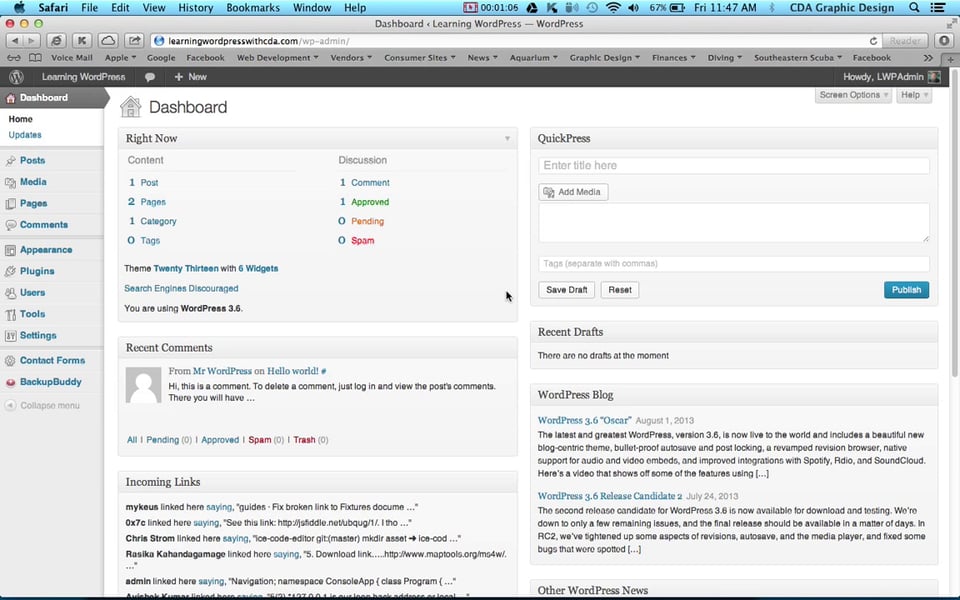Open the Mr WordPress author link

222,371
